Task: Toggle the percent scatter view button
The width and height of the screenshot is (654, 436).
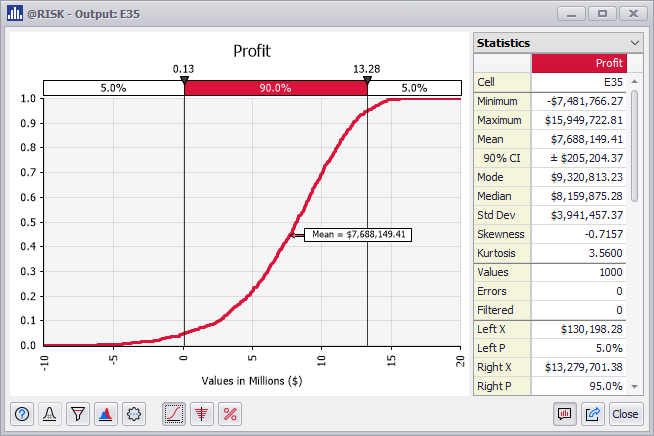Action: (229, 414)
